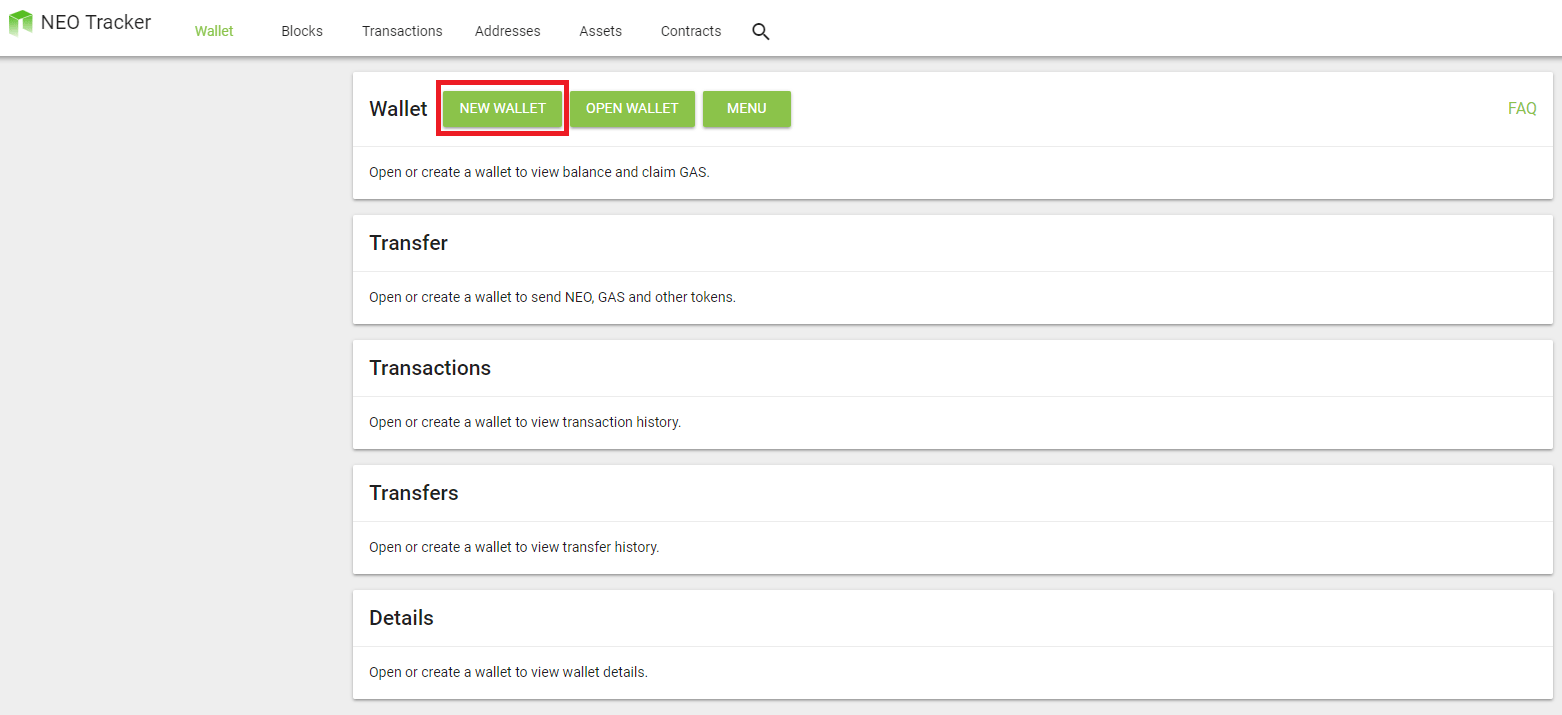Click 'view transaction history' text
The height and width of the screenshot is (715, 1562).
click(x=604, y=422)
